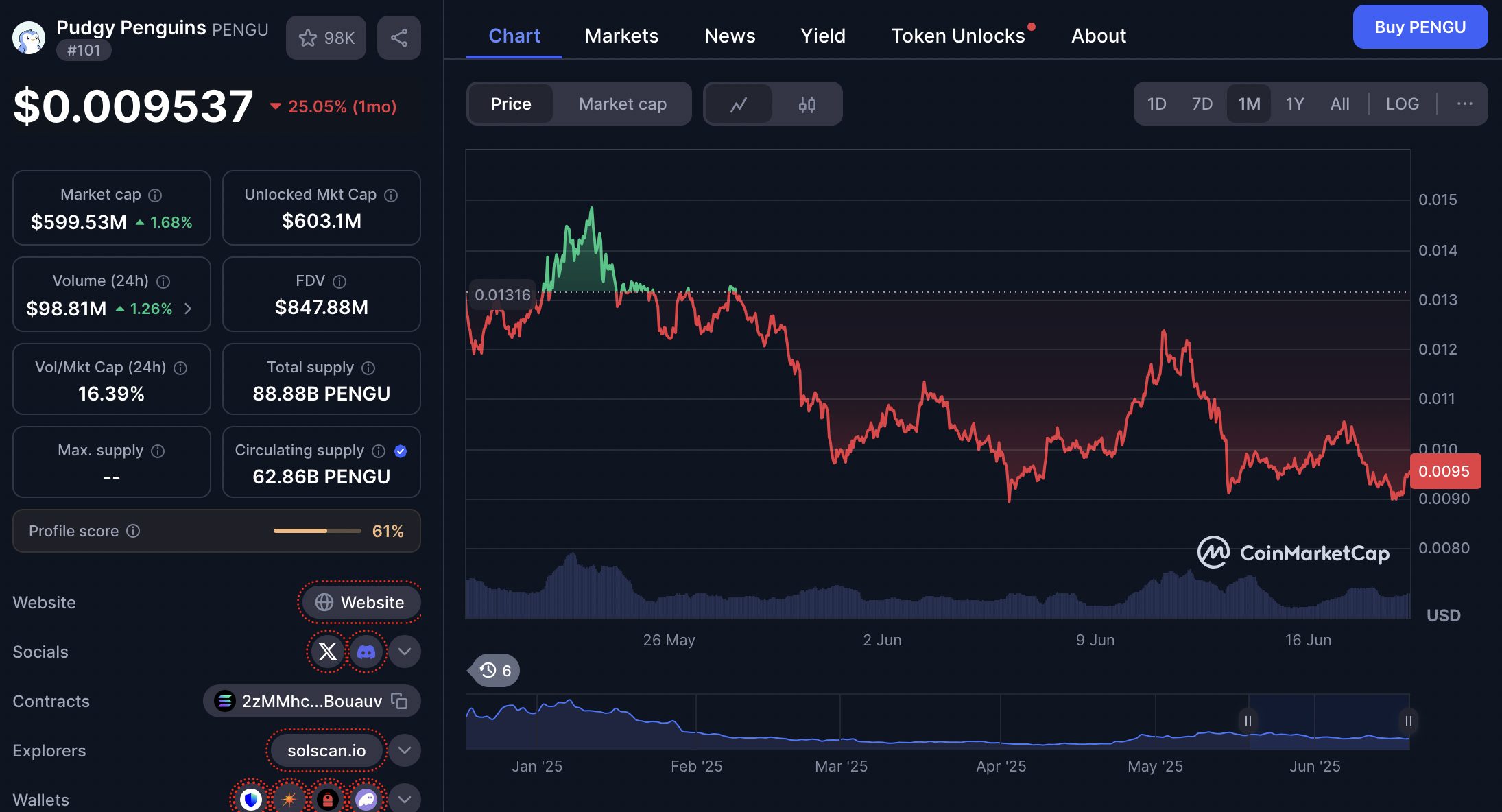Click the 25.05% (1mo) change indicator
Viewport: 1502px width, 812px height.
[334, 106]
